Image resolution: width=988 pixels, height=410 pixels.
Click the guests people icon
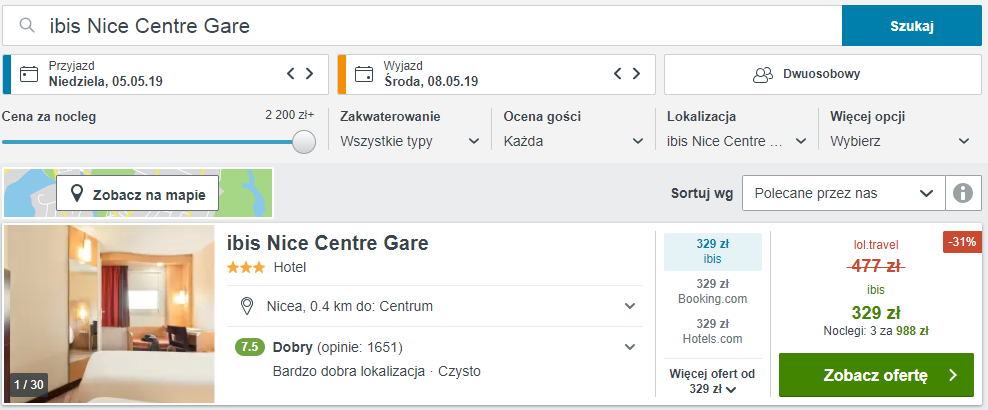pyautogui.click(x=763, y=74)
